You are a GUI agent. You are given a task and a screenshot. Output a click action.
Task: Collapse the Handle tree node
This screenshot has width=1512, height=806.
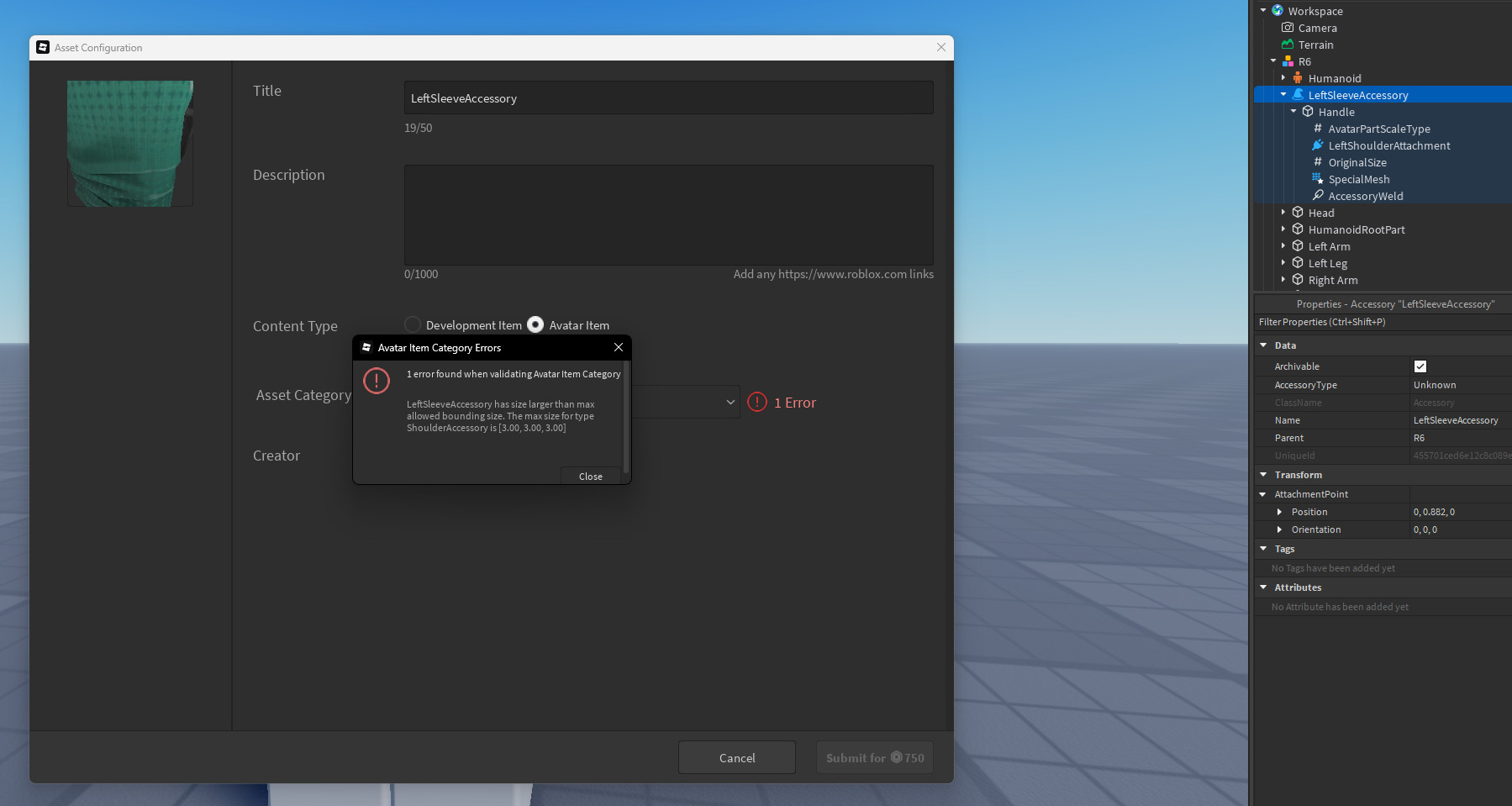tap(1293, 112)
